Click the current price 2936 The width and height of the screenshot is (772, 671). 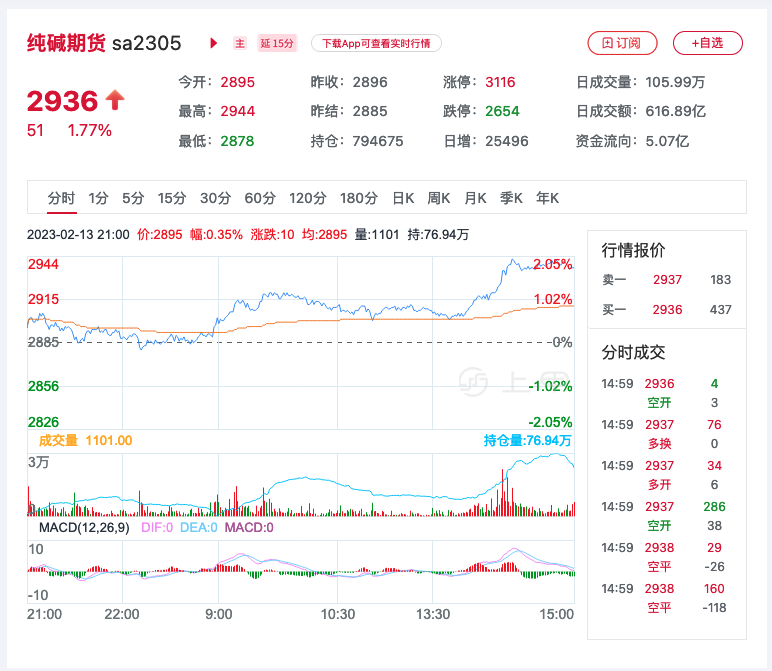click(63, 101)
